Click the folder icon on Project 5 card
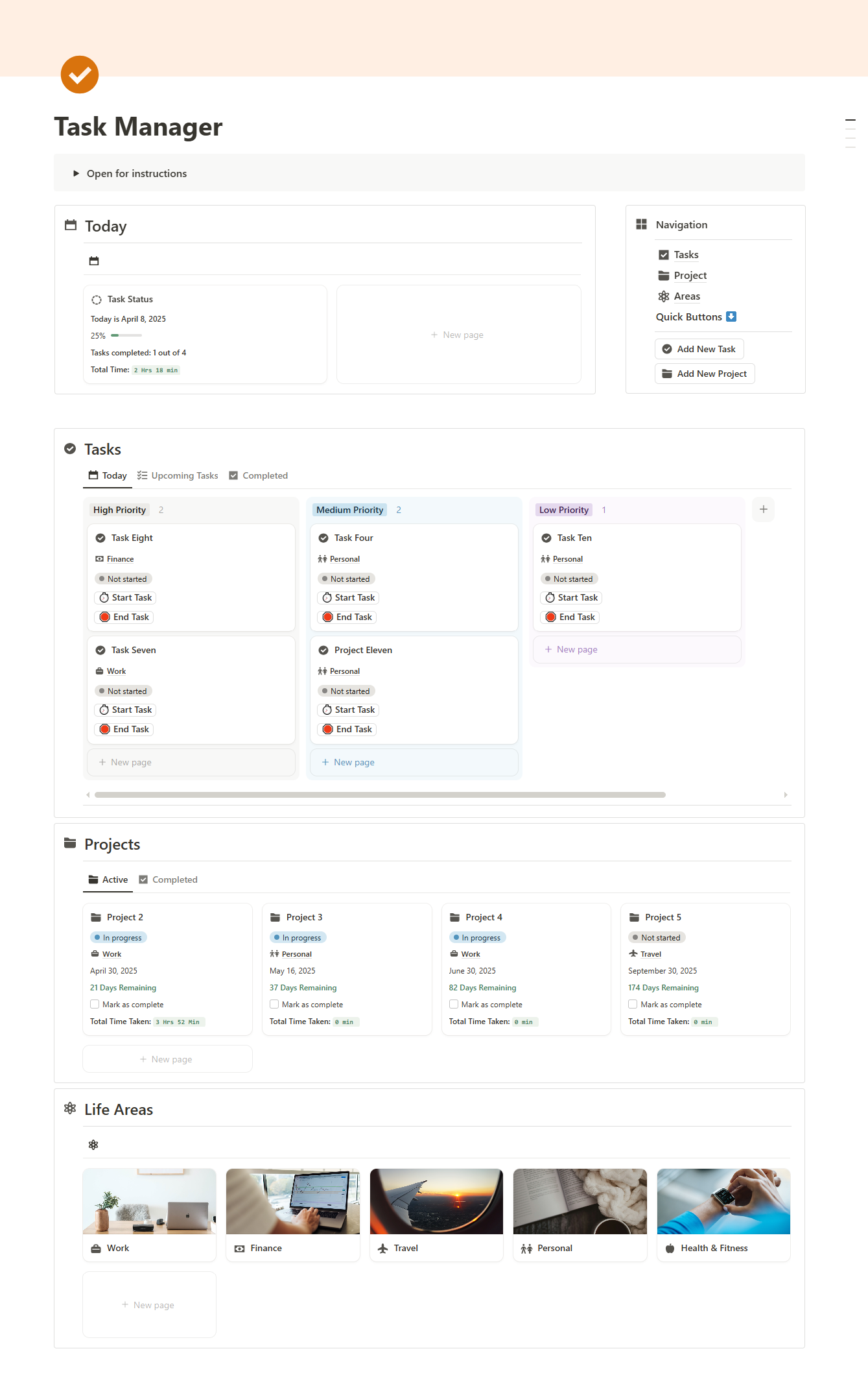The width and height of the screenshot is (868, 1375). click(634, 917)
